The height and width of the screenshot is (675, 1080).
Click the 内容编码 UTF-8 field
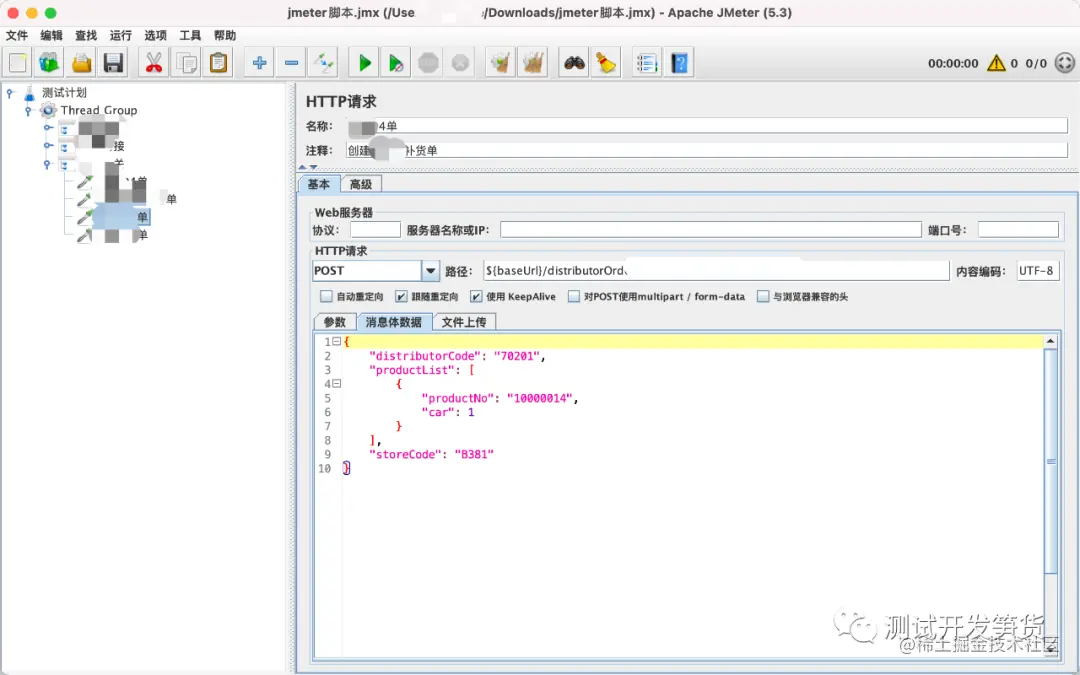1037,271
